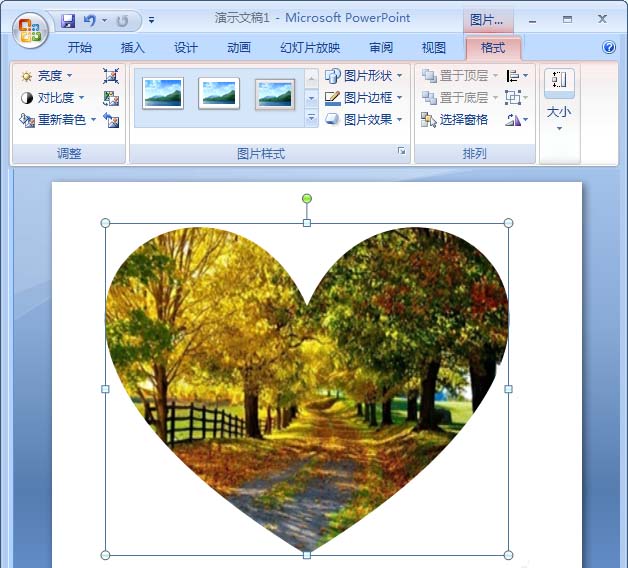Switch to the 插入 tab
This screenshot has height=568, width=628.
(x=133, y=48)
